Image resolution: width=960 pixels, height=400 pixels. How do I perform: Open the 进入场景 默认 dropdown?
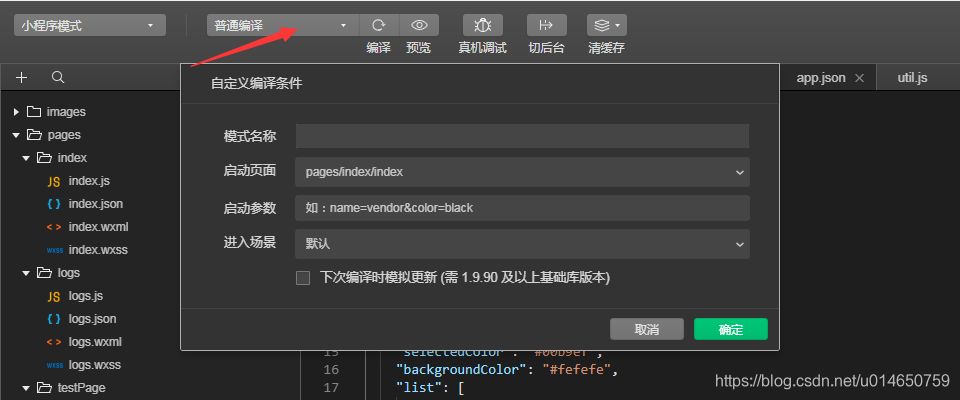pyautogui.click(x=522, y=244)
